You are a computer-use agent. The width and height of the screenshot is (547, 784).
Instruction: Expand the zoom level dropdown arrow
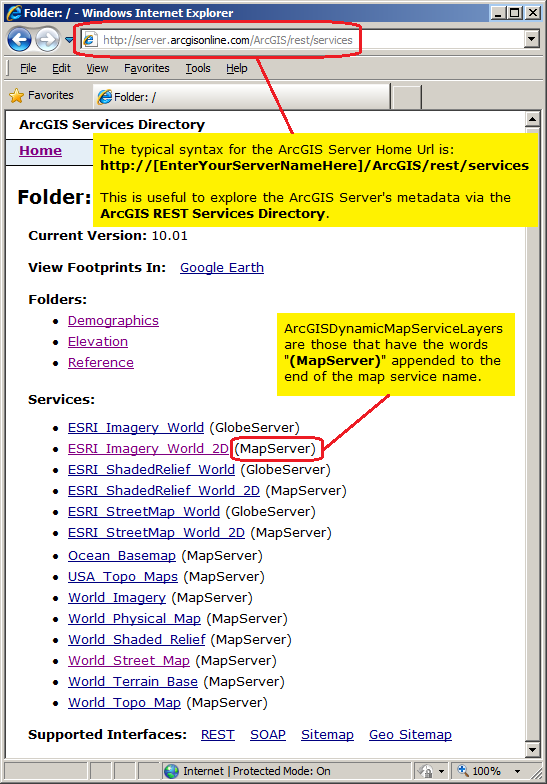518,772
